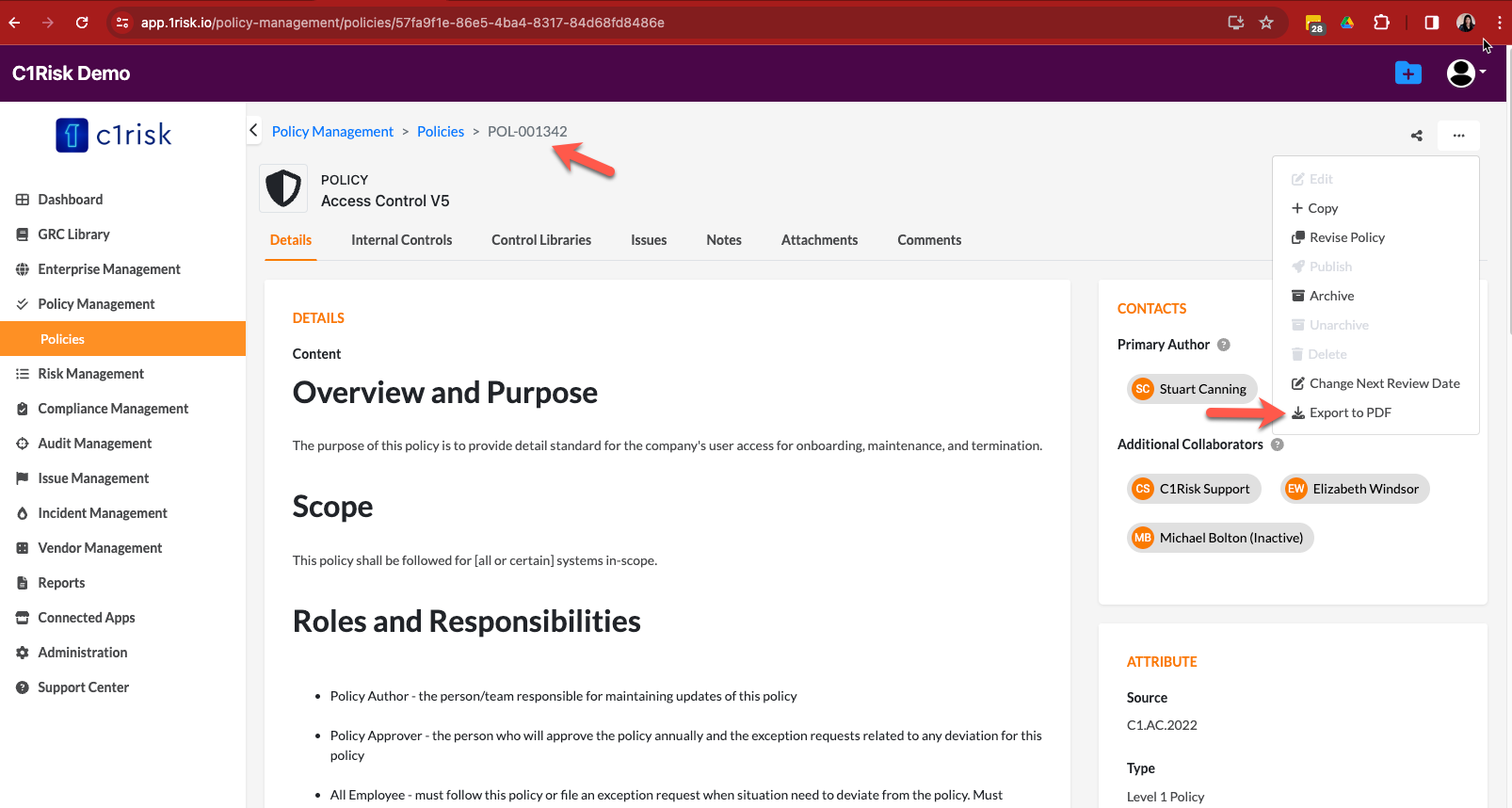The width and height of the screenshot is (1512, 808).
Task: Collapse the sidebar with chevron
Action: coord(253,130)
